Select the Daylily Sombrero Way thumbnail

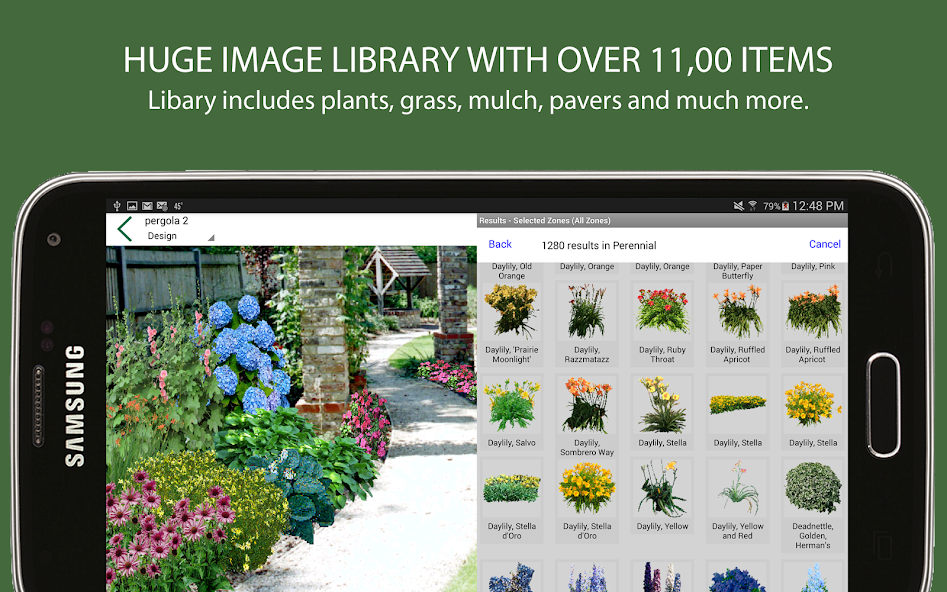587,405
